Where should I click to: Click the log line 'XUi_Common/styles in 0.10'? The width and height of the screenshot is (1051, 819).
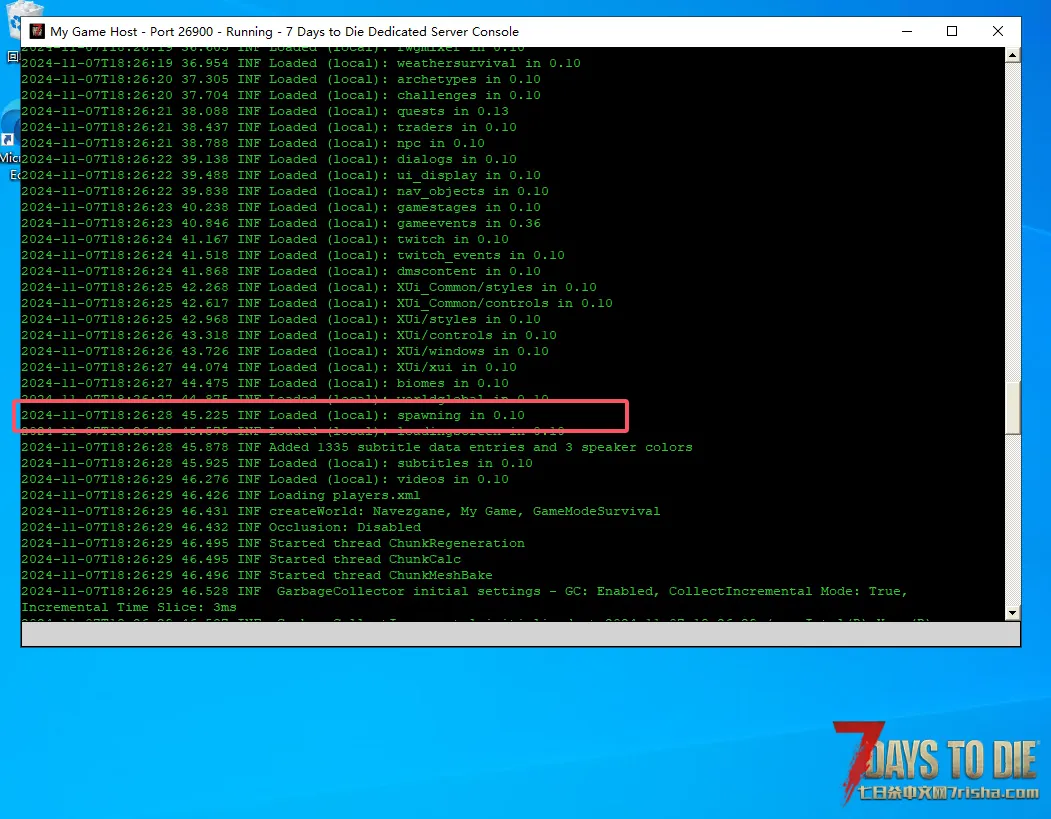[308, 288]
